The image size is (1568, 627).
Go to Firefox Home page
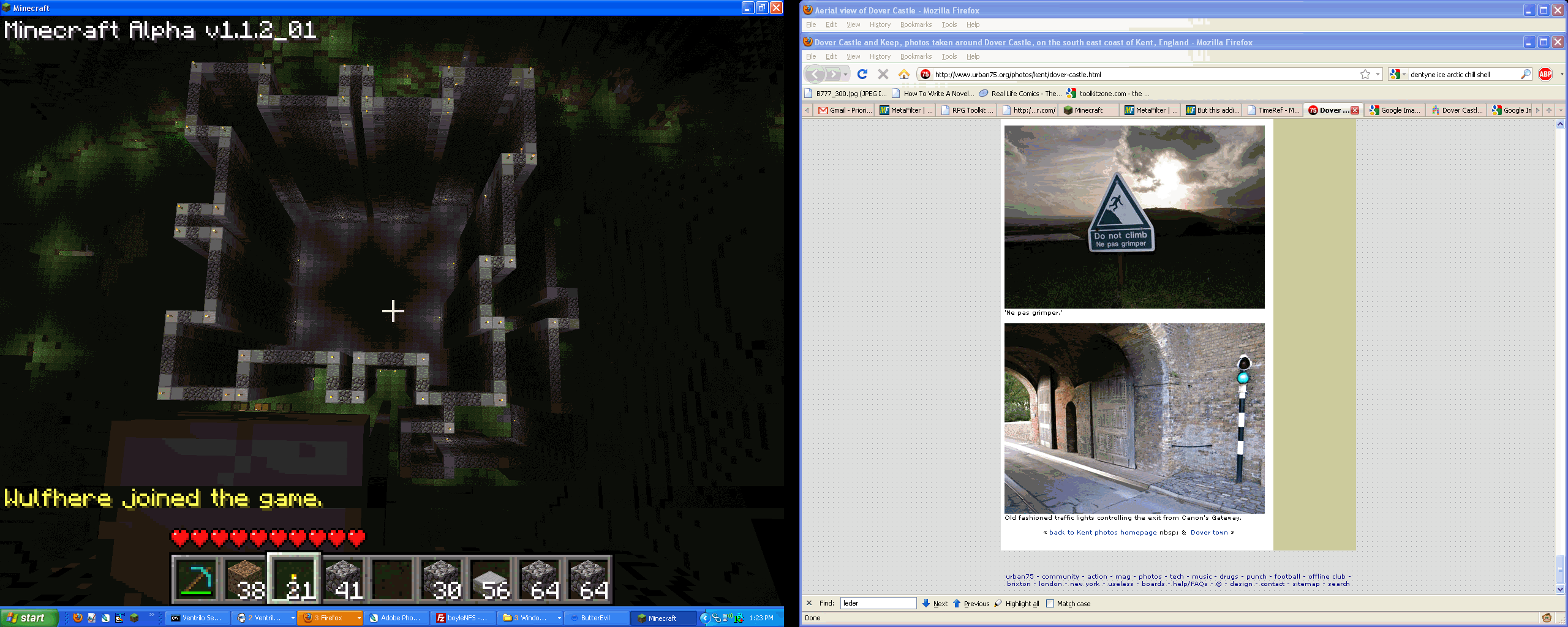(x=903, y=74)
